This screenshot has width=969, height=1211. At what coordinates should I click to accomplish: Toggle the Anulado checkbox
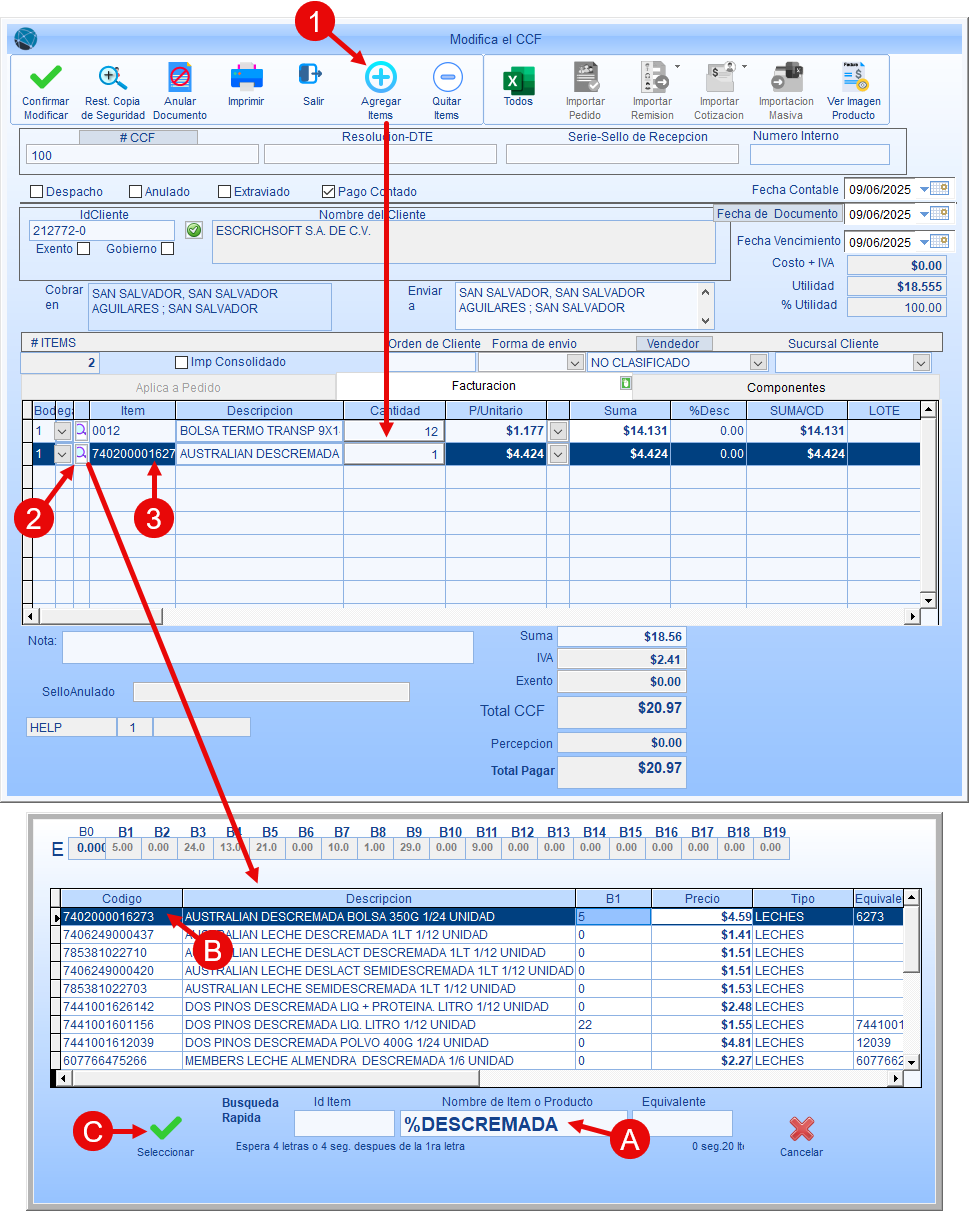136,192
